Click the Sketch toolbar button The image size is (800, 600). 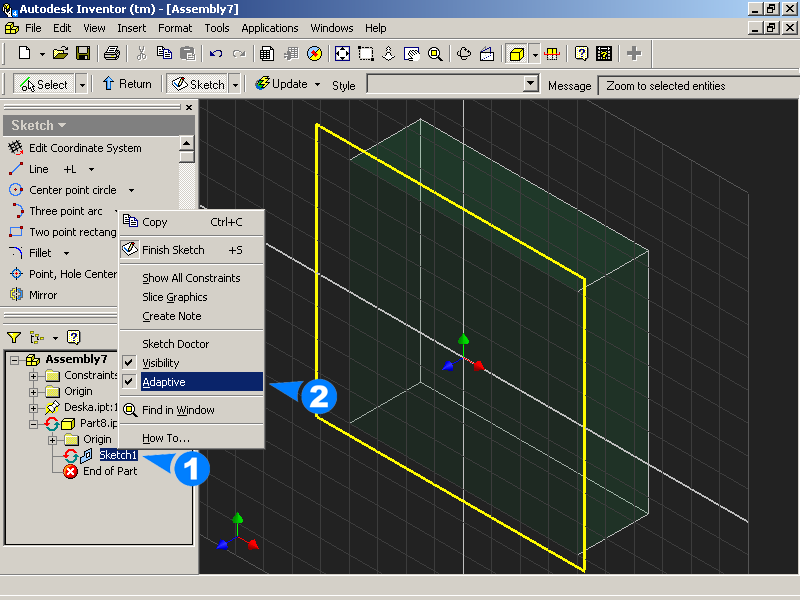198,84
